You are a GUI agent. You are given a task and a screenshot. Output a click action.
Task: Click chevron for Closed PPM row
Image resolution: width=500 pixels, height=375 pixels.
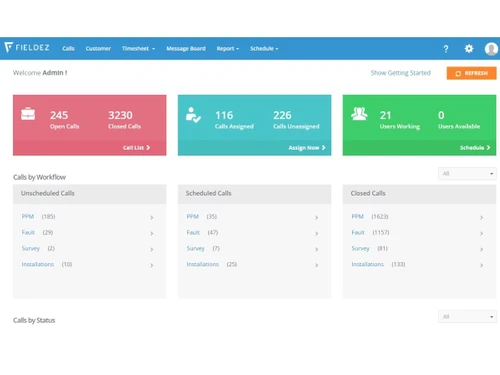pyautogui.click(x=482, y=217)
